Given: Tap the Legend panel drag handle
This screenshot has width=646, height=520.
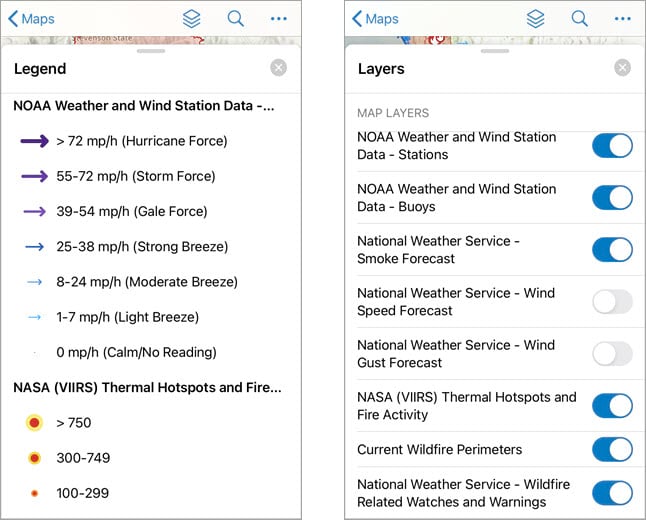Looking at the screenshot, I should [x=151, y=50].
